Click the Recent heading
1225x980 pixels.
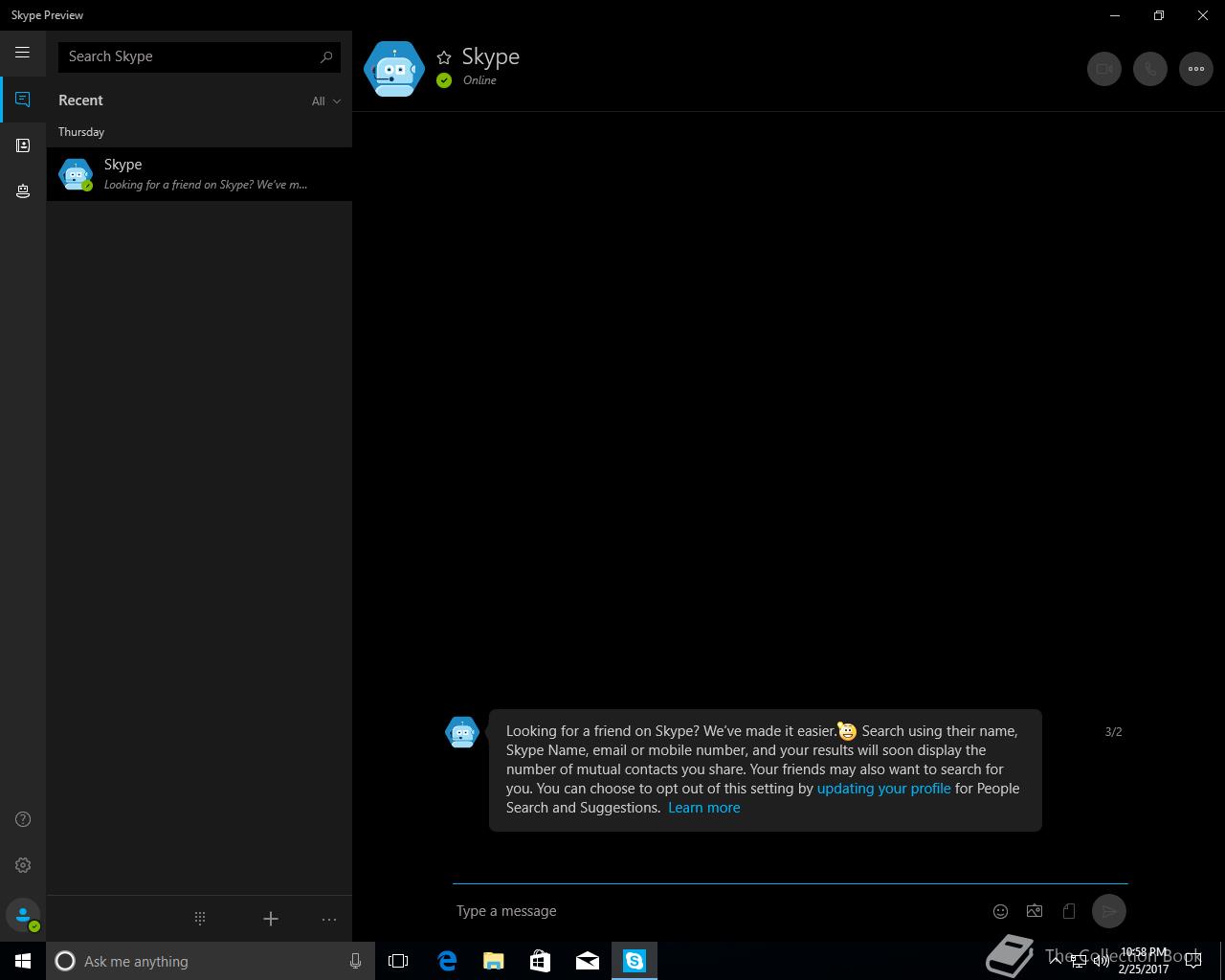80,100
